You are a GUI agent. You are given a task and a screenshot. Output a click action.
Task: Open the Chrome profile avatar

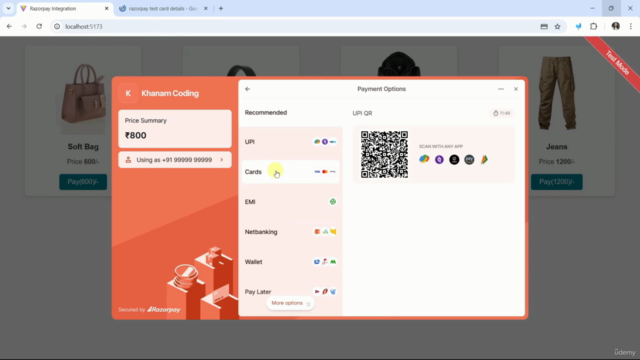point(616,27)
